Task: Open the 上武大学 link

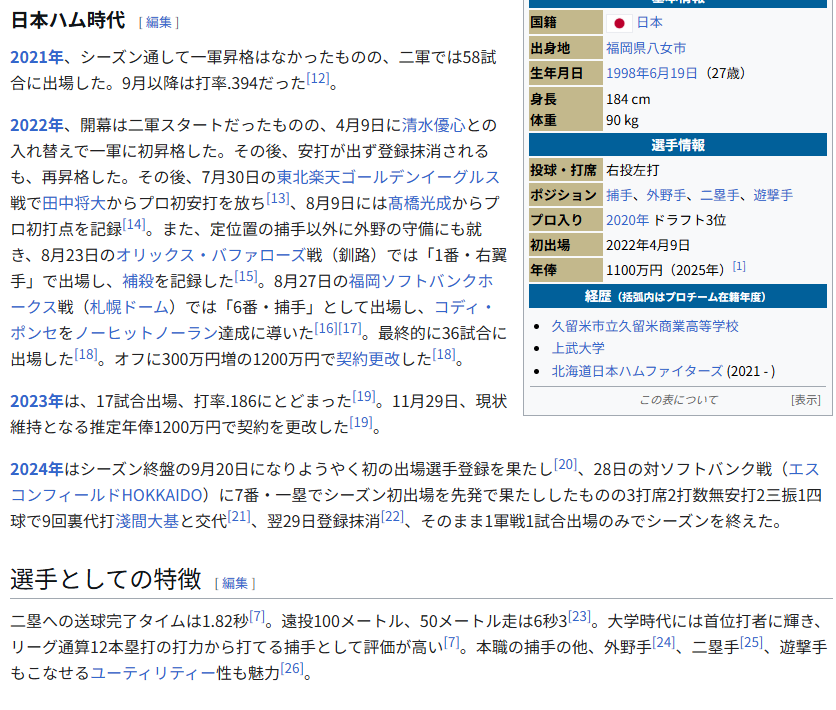Action: 578,348
